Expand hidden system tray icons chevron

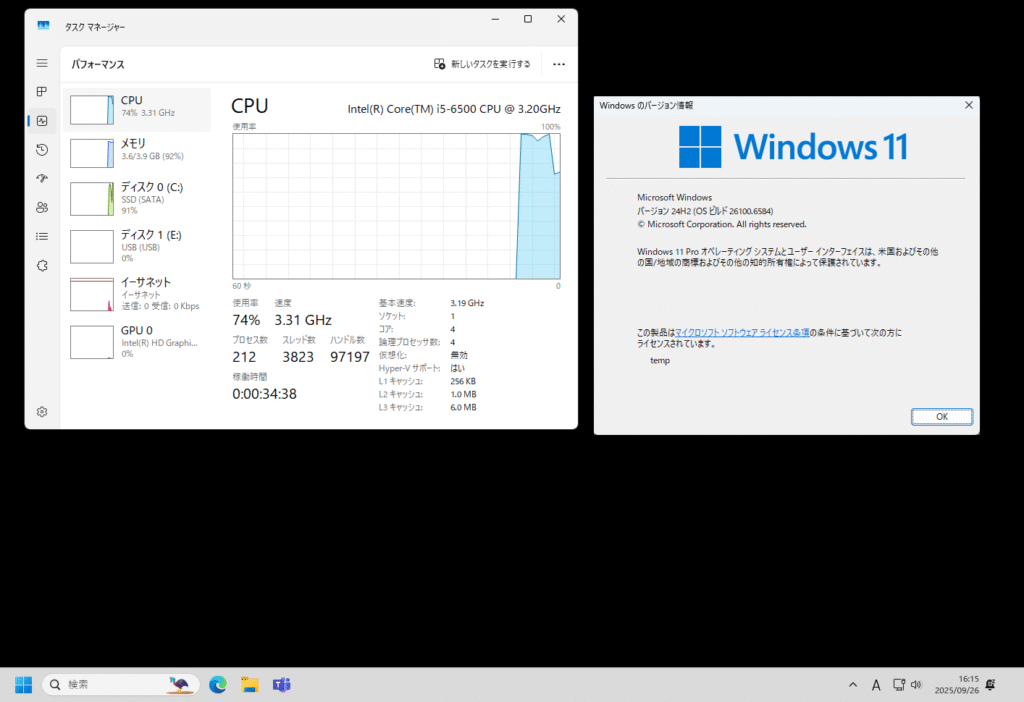(853, 685)
